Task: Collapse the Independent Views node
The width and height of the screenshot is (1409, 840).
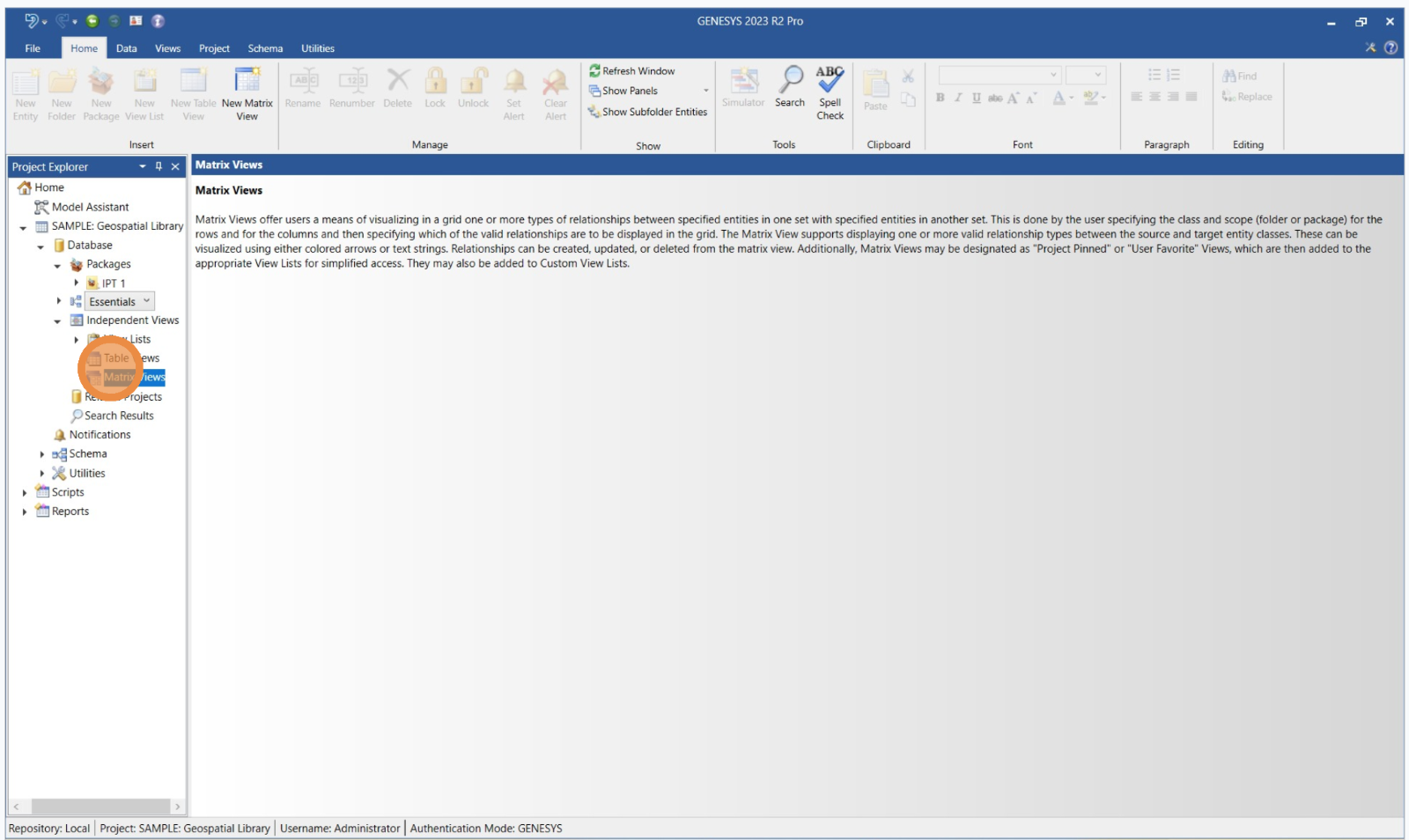Action: click(57, 321)
